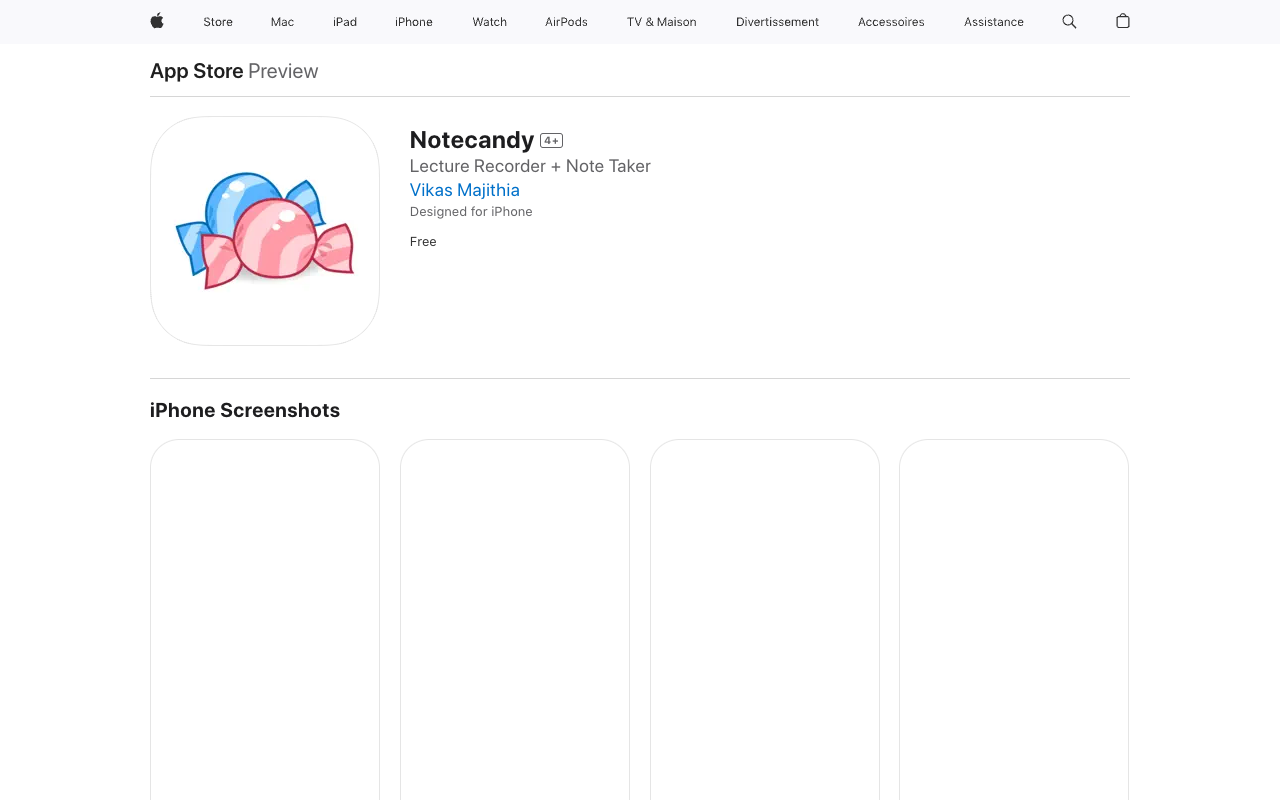Viewport: 1280px width, 800px height.
Task: Click the Apple logo in navigation bar
Action: tap(157, 21)
